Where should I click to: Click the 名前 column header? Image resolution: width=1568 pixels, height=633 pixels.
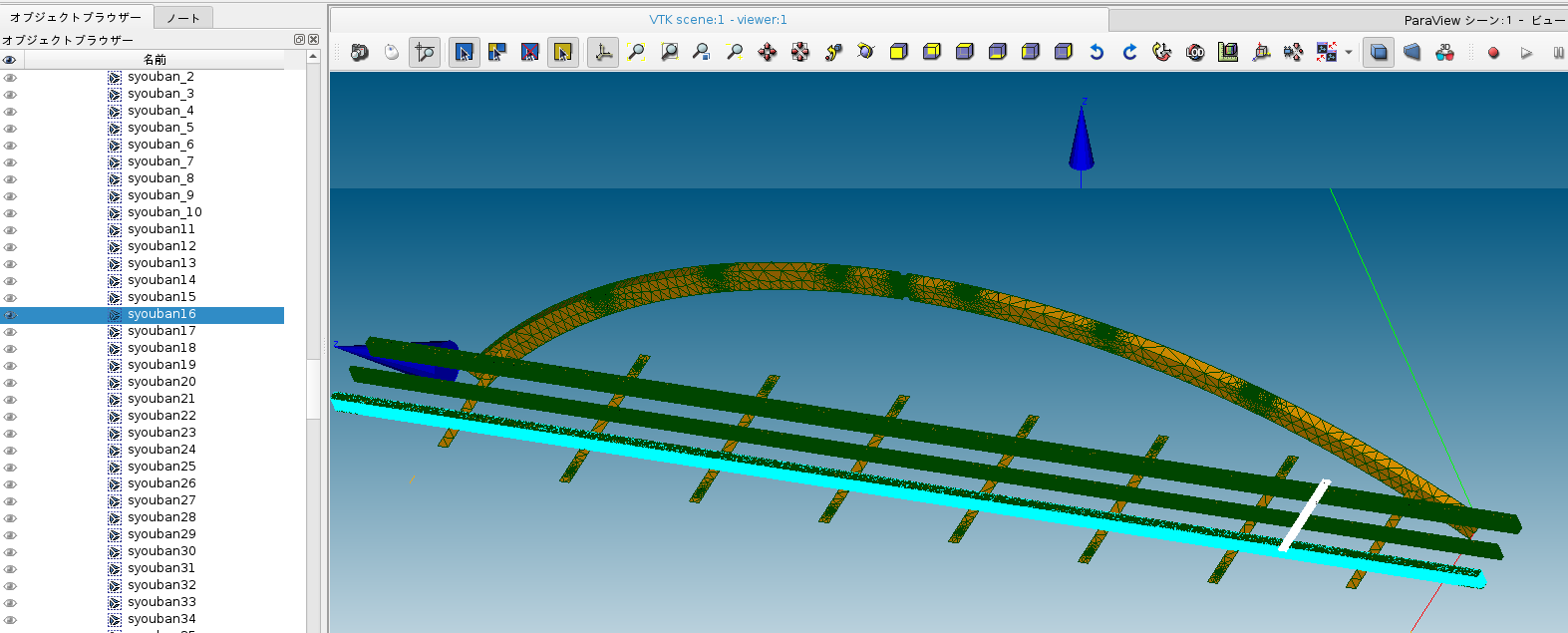pyautogui.click(x=155, y=60)
